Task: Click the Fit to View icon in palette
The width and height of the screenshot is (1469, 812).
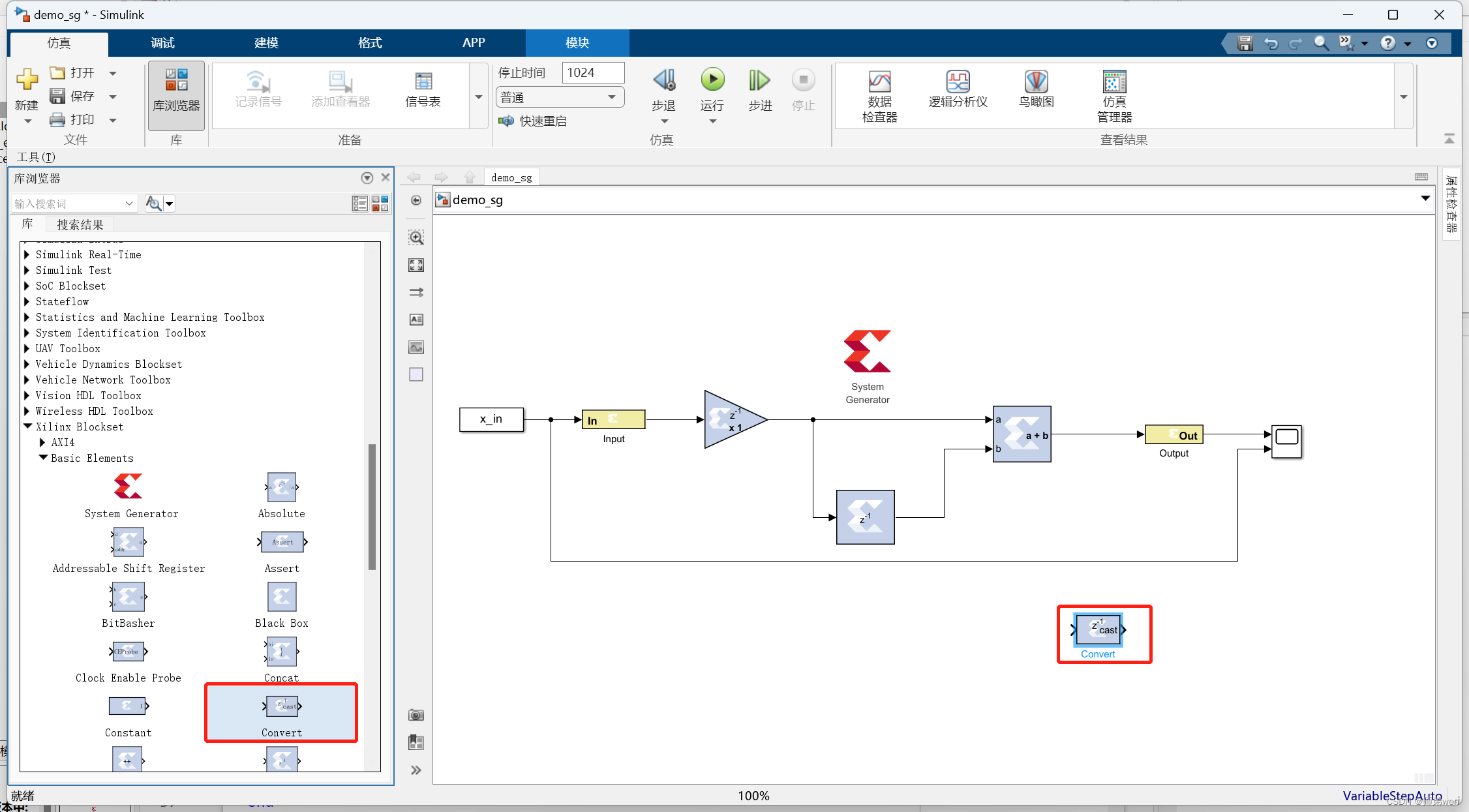Action: pos(416,265)
